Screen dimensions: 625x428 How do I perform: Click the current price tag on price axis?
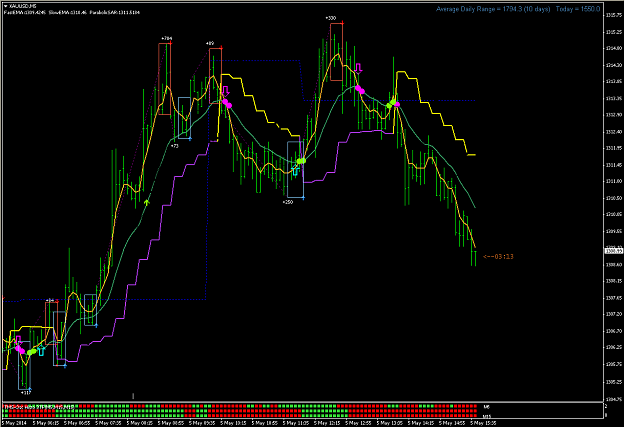click(613, 251)
